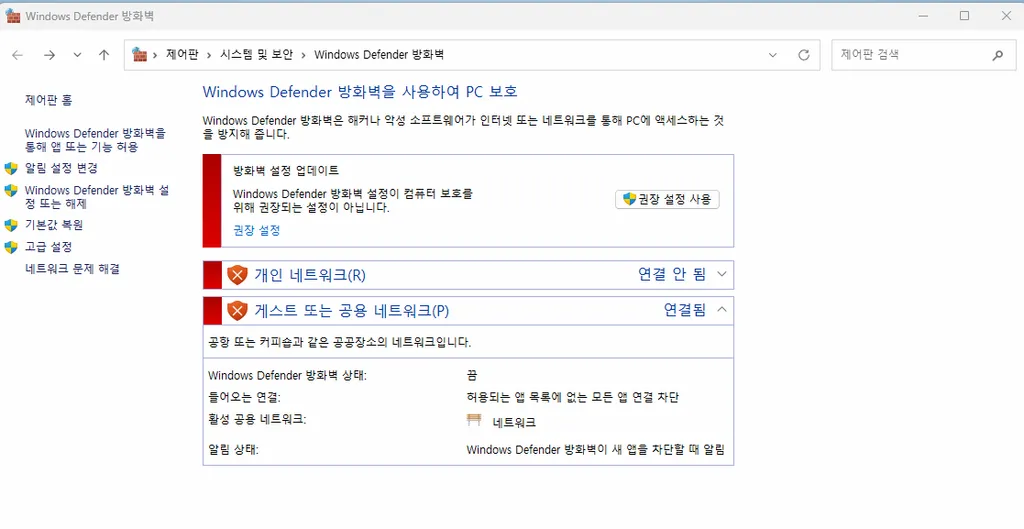The width and height of the screenshot is (1024, 529).
Task: Click the red shield icon for 게스트 또는 공용 네트워크
Action: 237,310
